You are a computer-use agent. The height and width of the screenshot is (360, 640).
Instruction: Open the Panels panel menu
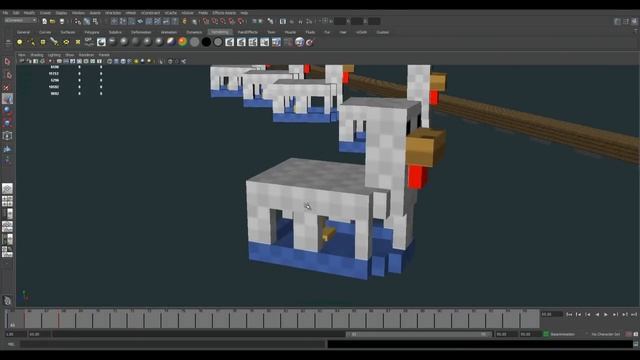coord(104,55)
